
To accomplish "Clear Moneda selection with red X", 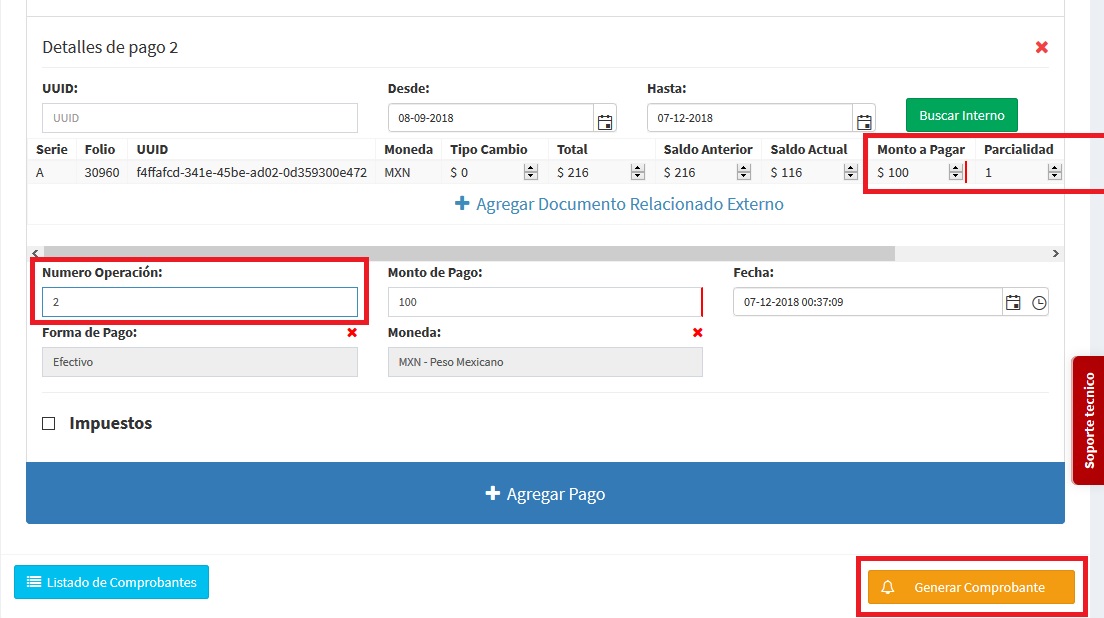I will [697, 333].
